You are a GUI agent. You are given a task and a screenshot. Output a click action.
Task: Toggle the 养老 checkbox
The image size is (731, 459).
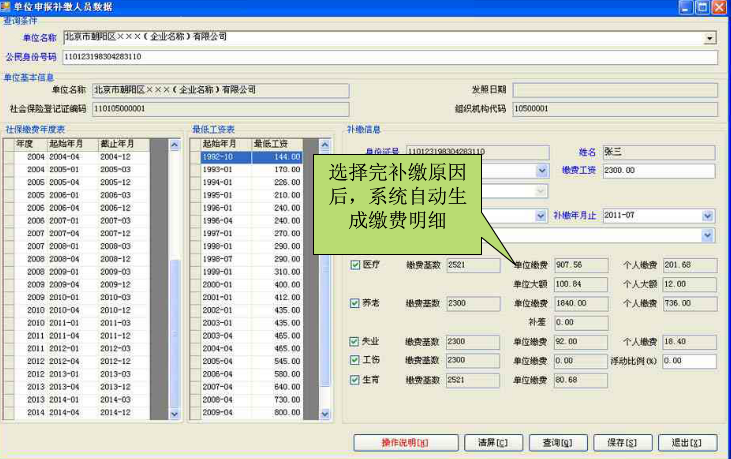pyautogui.click(x=354, y=303)
